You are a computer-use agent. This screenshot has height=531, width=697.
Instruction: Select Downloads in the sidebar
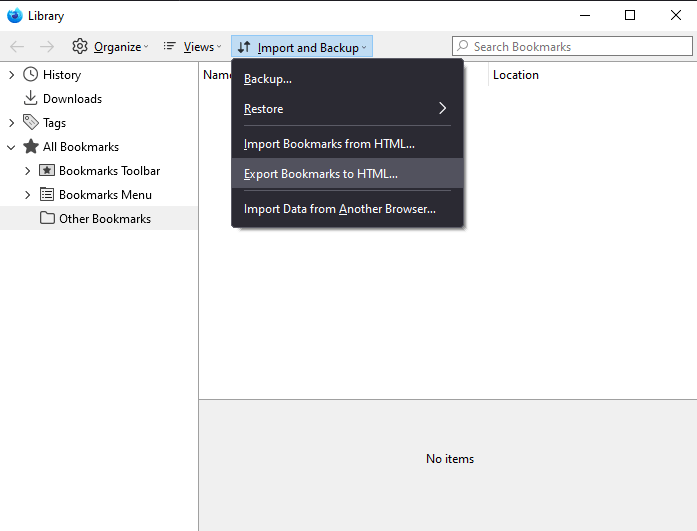[x=72, y=99]
